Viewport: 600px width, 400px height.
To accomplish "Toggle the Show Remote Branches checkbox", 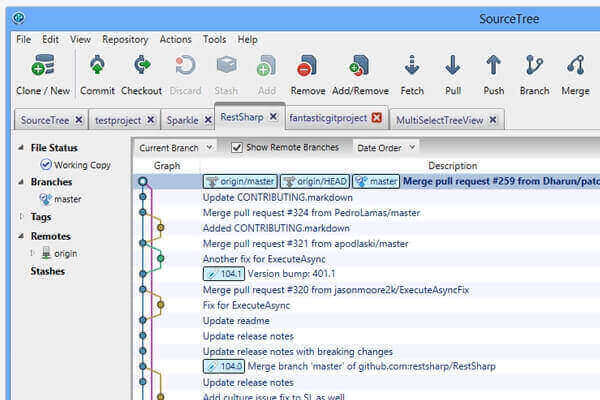I will 237,147.
